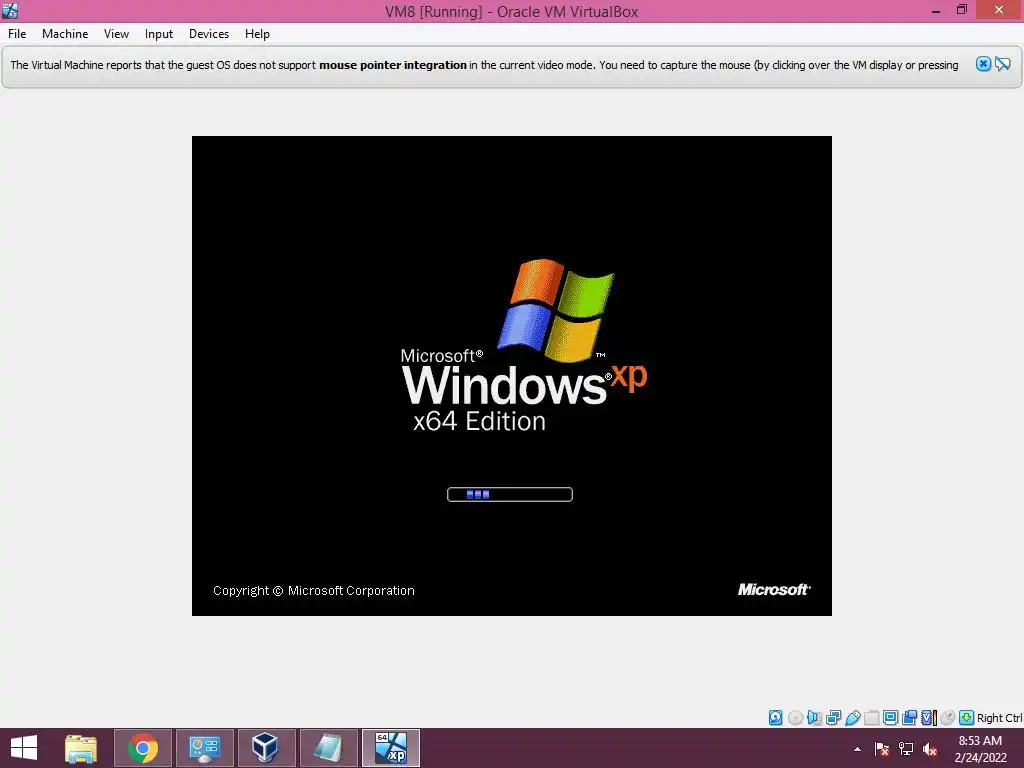This screenshot has width=1024, height=768.
Task: Open the File menu
Action: point(17,34)
